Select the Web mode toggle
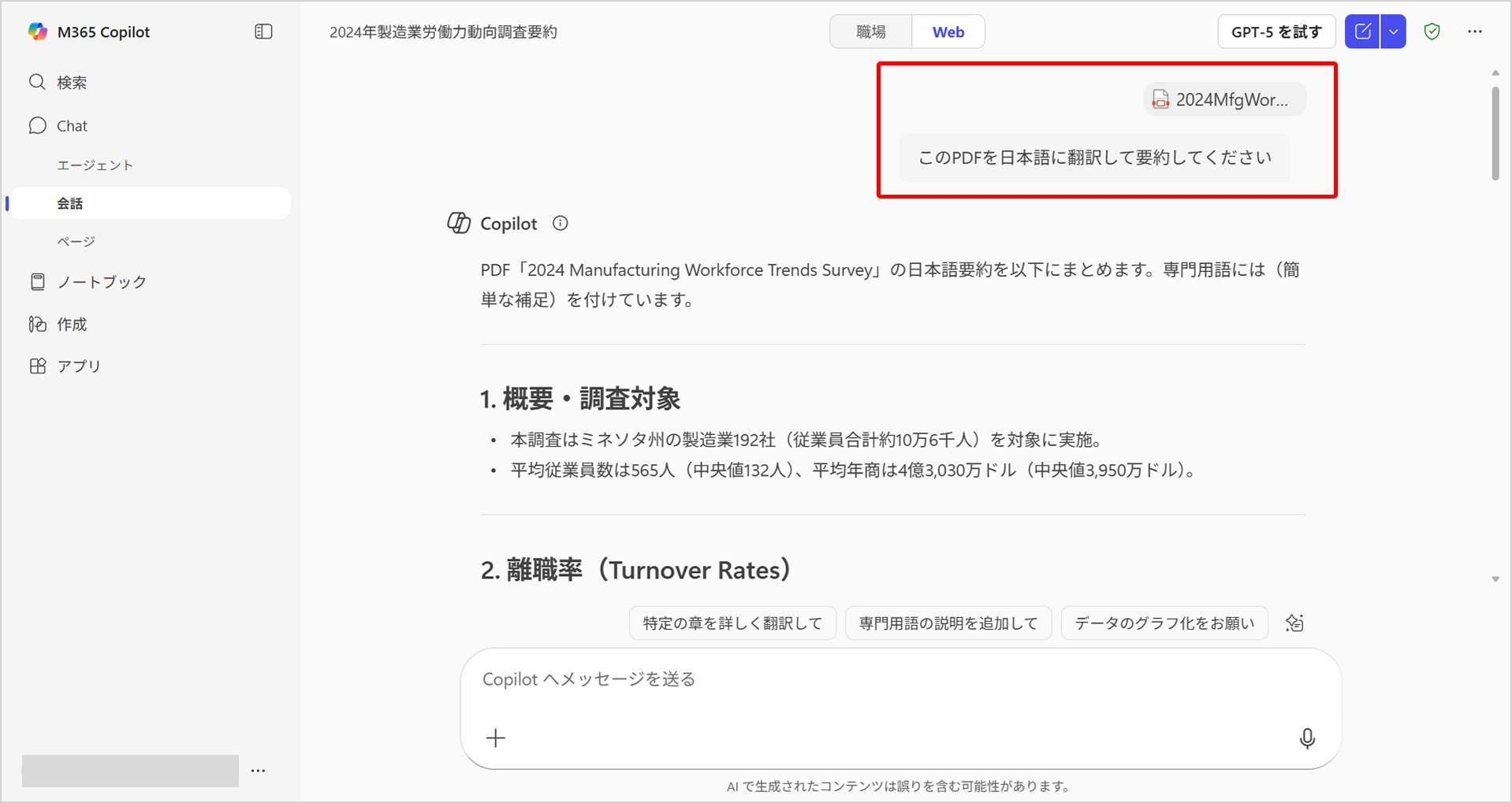The image size is (1512, 803). point(948,32)
